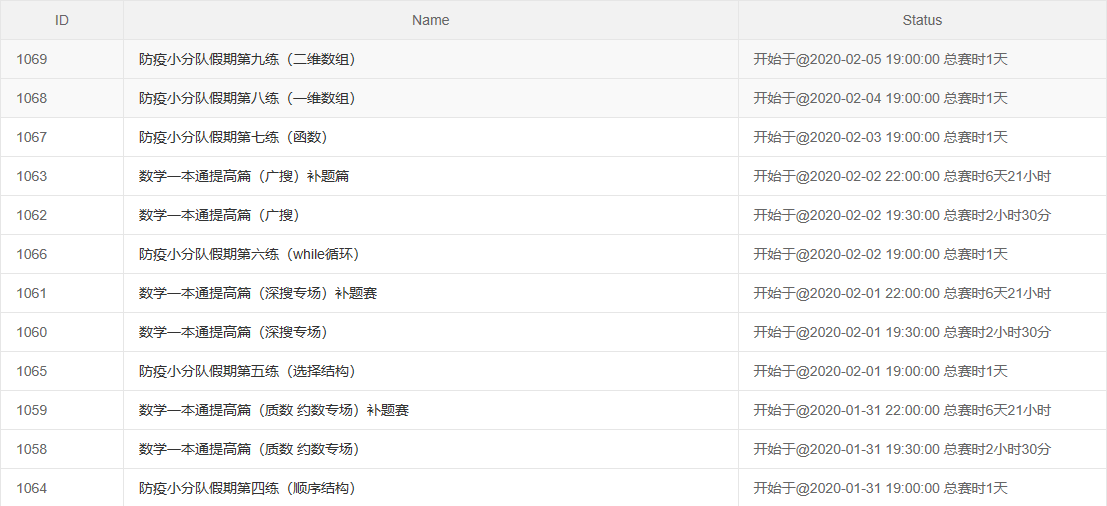1107x506 pixels.
Task: Click ID cell 1069
Action: (32, 59)
